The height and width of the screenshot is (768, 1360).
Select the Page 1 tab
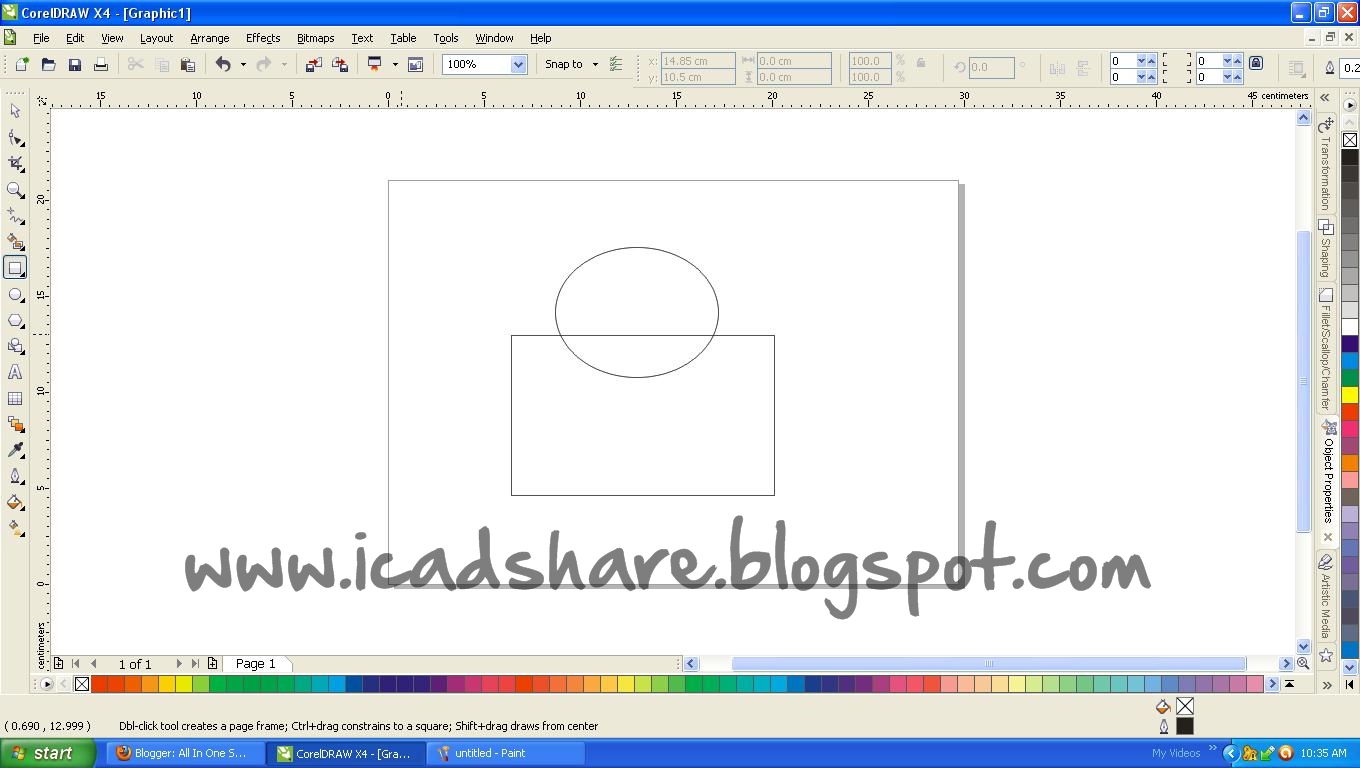point(255,663)
